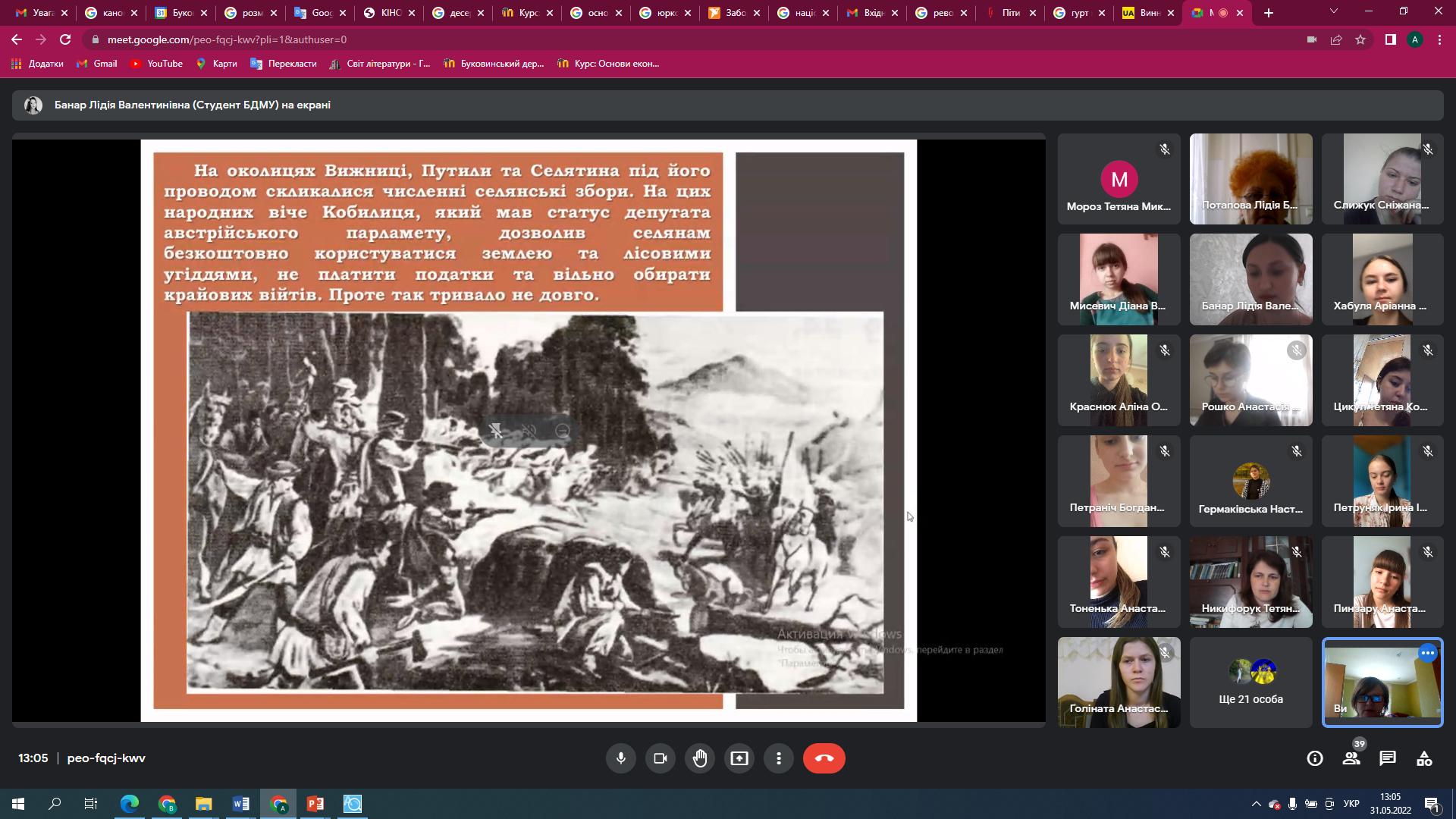Raise hand in the meeting

(699, 758)
